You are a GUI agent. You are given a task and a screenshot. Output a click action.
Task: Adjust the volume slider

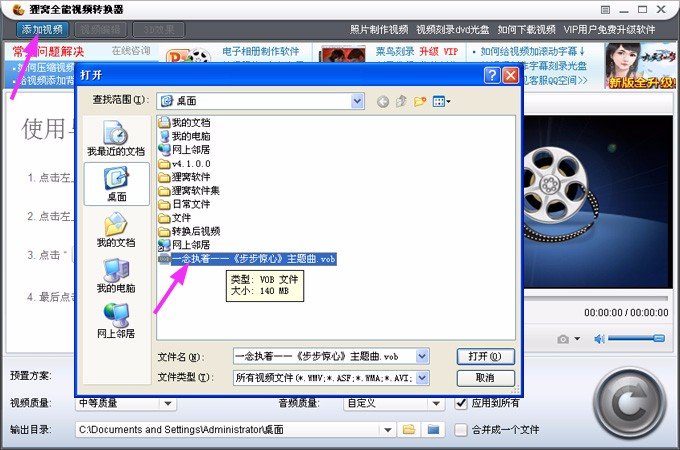pyautogui.click(x=636, y=338)
